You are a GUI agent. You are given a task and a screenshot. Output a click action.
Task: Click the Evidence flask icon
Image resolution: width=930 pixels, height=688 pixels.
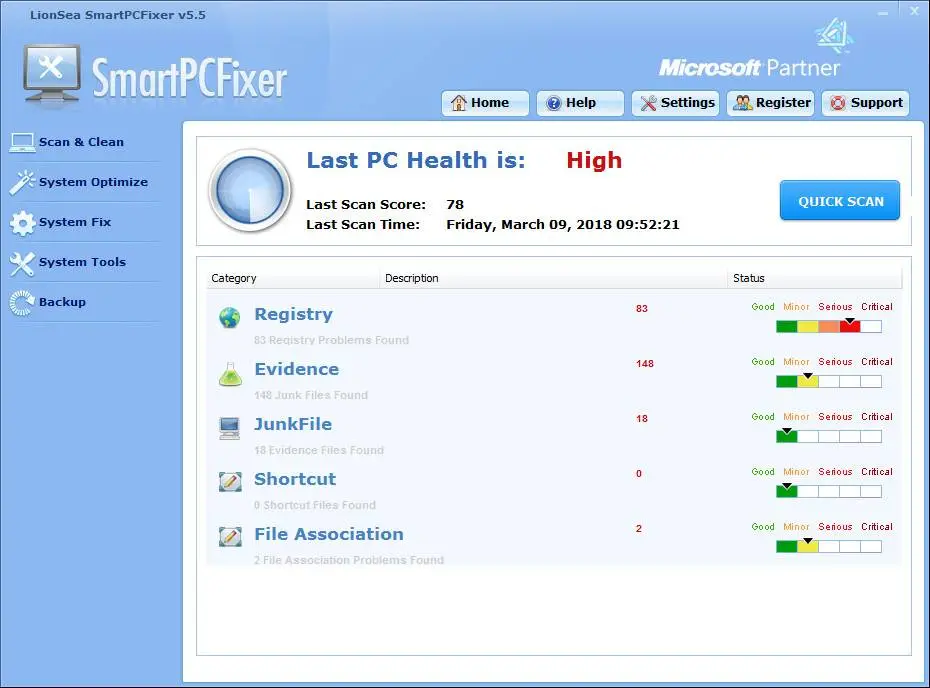pyautogui.click(x=230, y=374)
